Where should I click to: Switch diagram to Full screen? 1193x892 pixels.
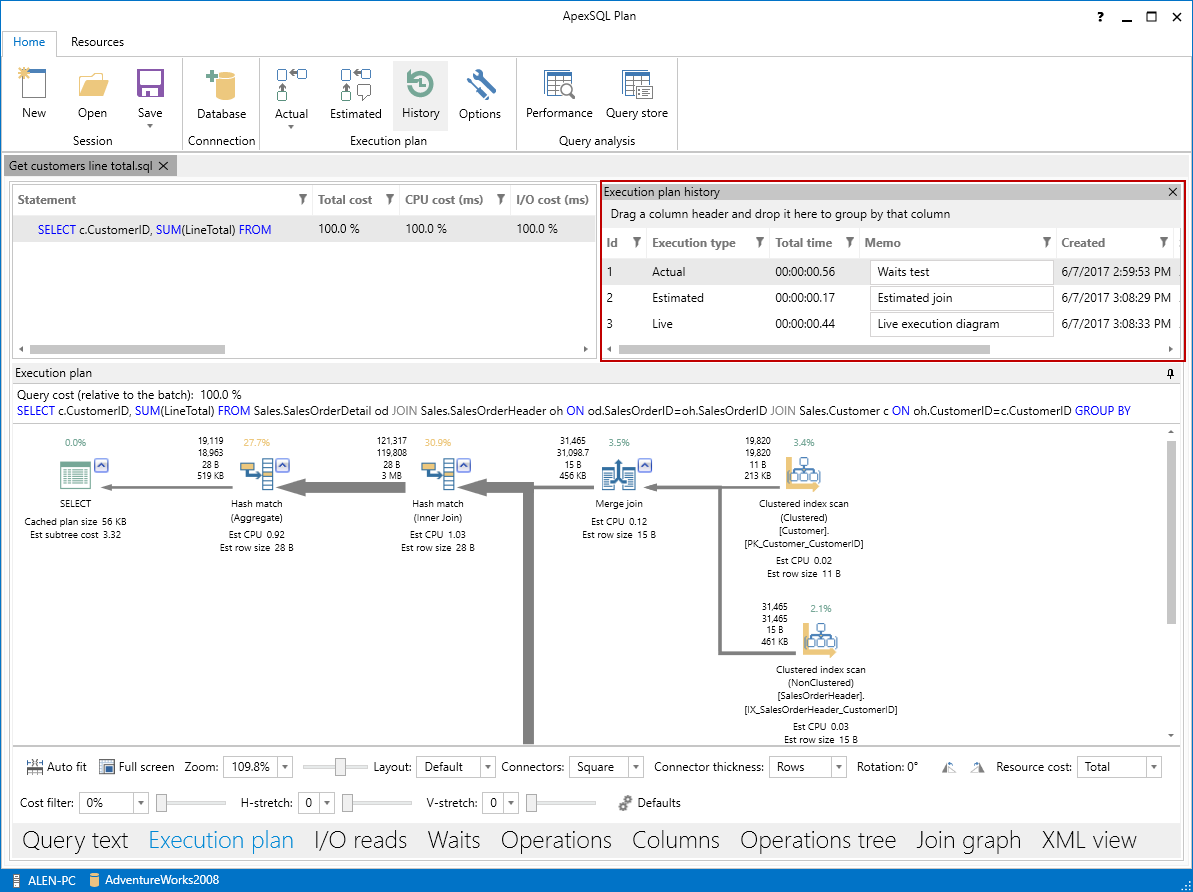click(x=136, y=766)
